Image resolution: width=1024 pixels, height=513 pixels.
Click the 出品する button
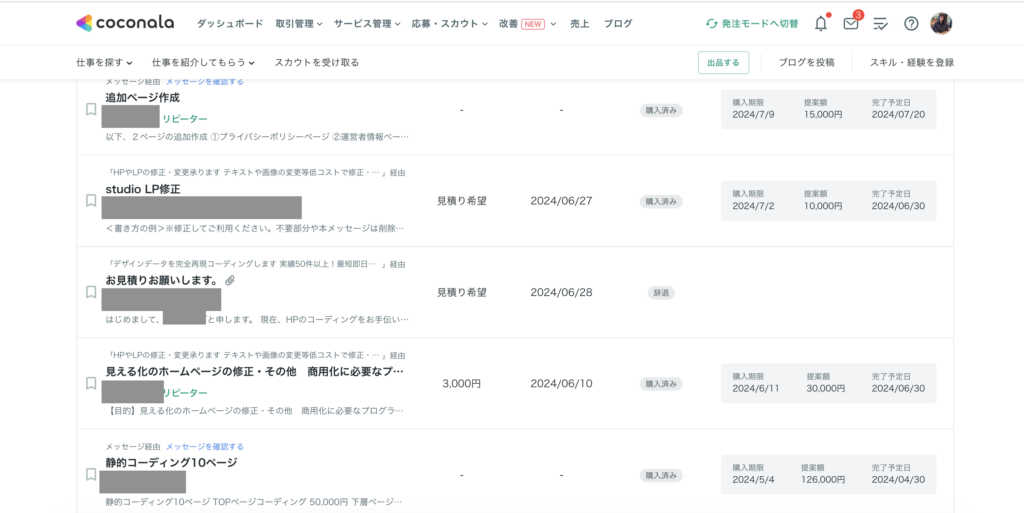[723, 62]
